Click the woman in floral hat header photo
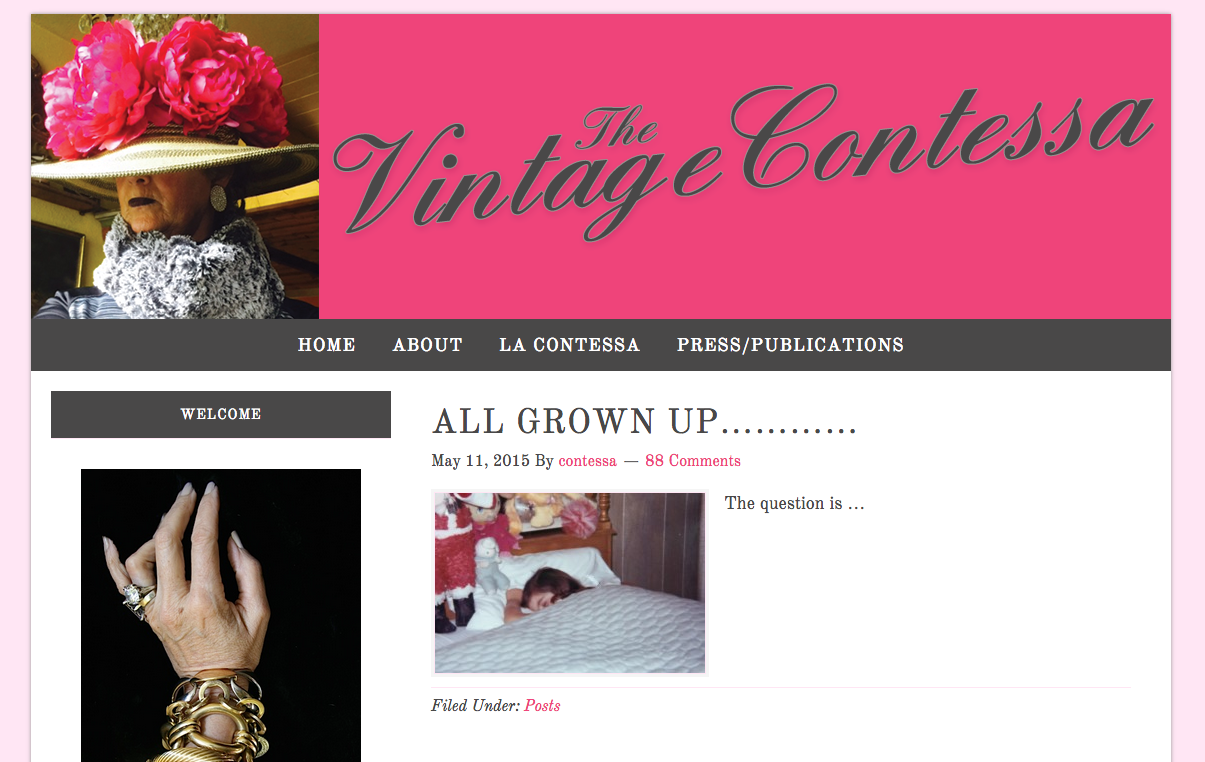Image resolution: width=1205 pixels, height=762 pixels. click(x=175, y=166)
